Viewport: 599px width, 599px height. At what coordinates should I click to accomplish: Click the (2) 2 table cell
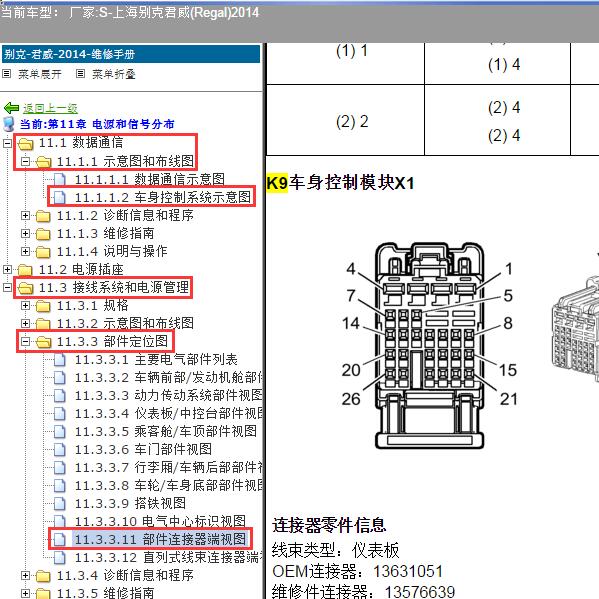click(x=345, y=120)
